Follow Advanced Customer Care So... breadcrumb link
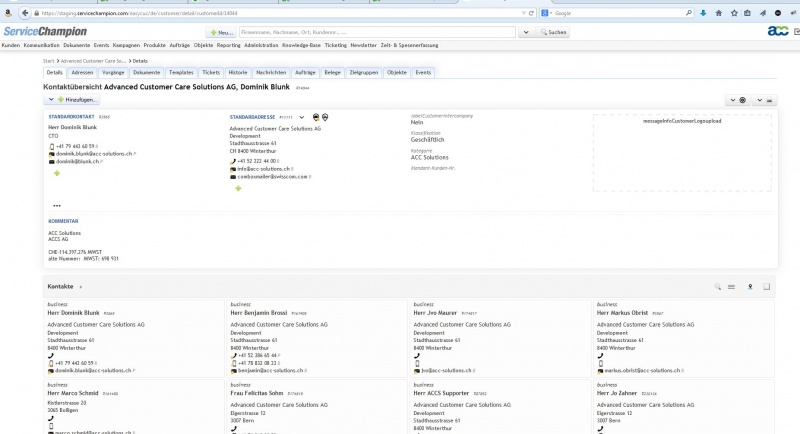The image size is (800, 434). pos(93,61)
